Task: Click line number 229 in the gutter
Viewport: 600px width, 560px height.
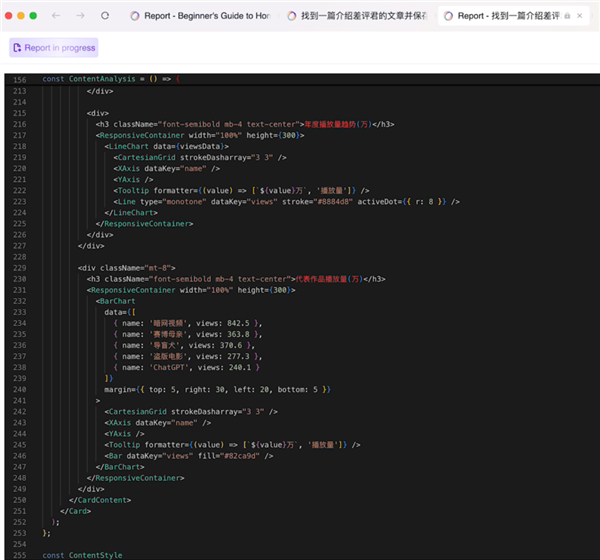Action: [19, 267]
